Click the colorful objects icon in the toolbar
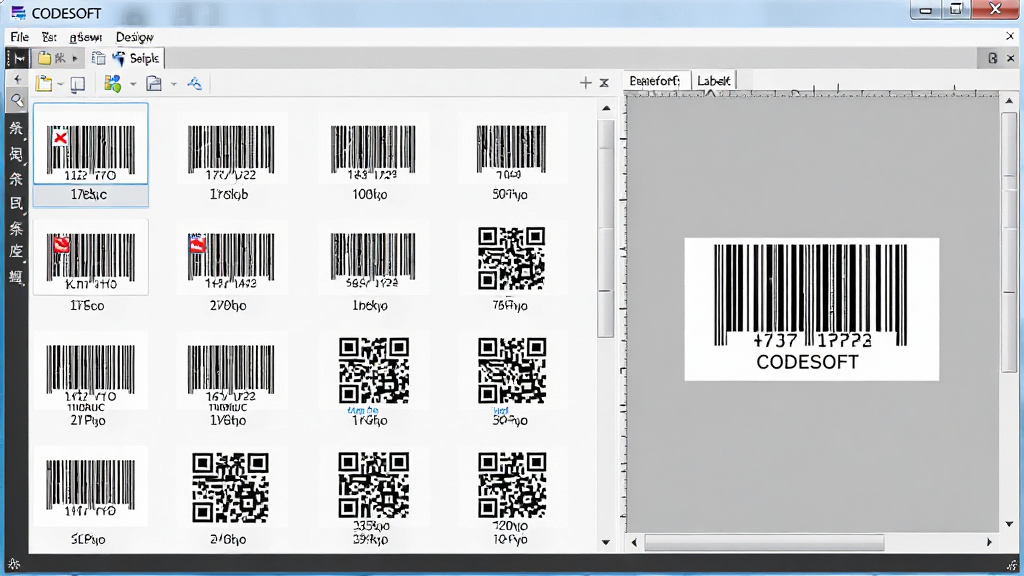 click(112, 84)
